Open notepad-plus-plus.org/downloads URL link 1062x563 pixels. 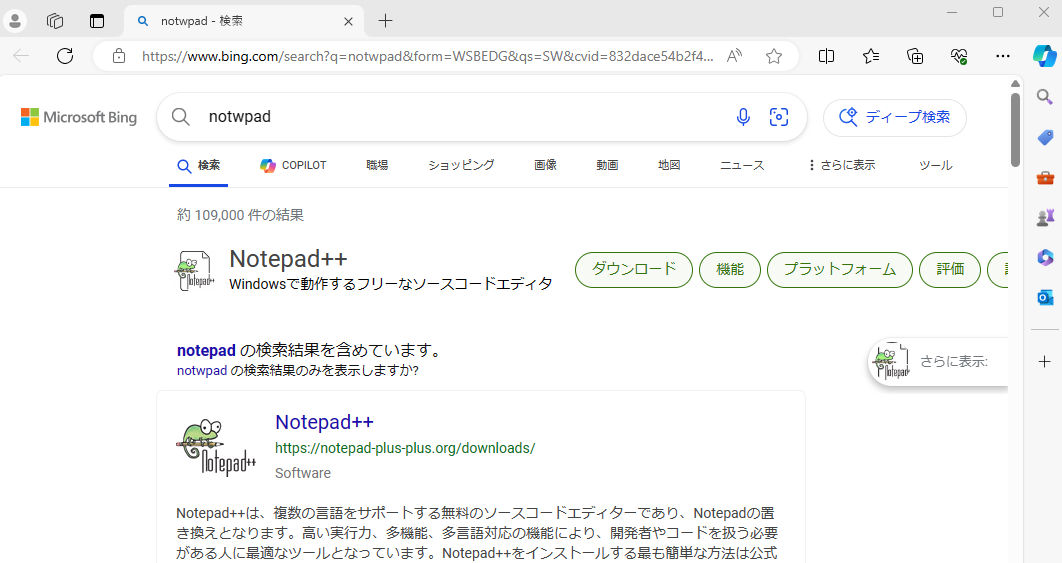pyautogui.click(x=405, y=448)
